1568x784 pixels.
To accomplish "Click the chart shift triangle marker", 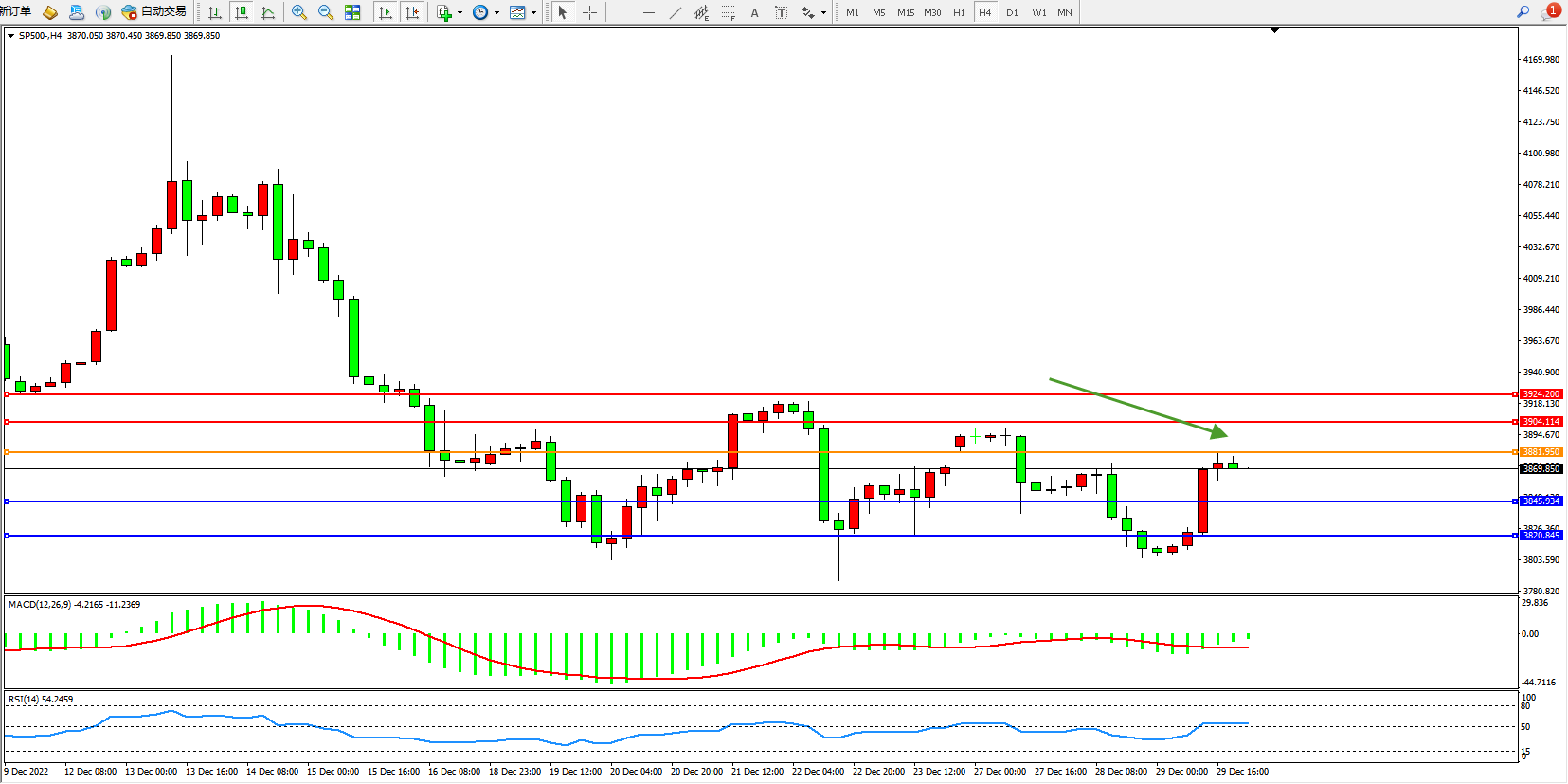I will click(1274, 31).
